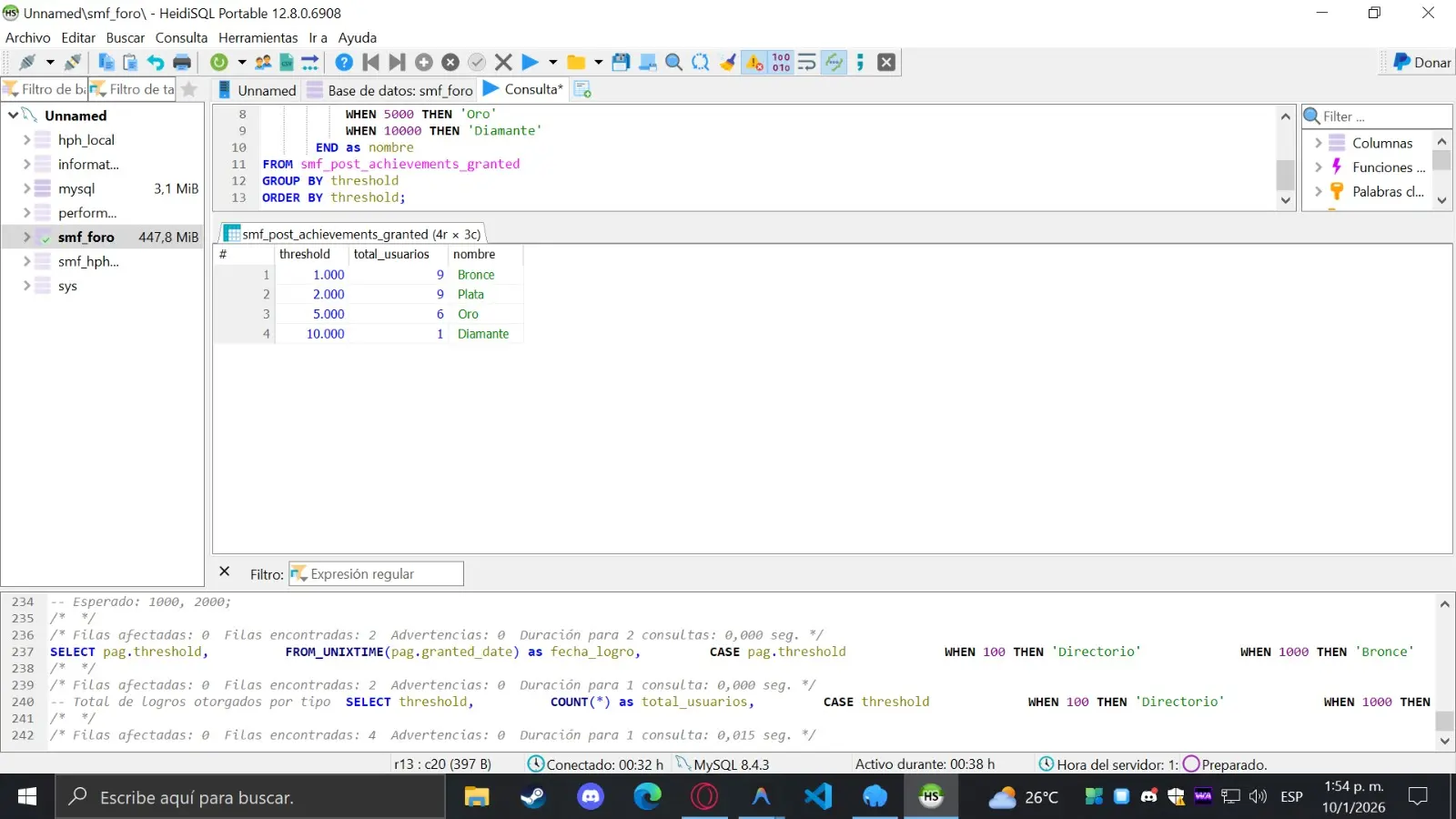Go to last row icon
This screenshot has width=1456, height=819.
click(397, 62)
